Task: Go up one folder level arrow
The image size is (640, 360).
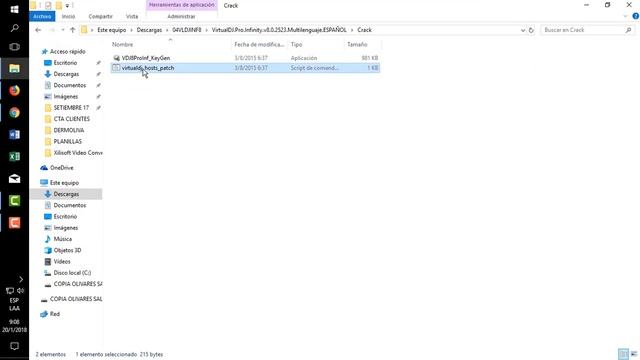Action: (73, 30)
